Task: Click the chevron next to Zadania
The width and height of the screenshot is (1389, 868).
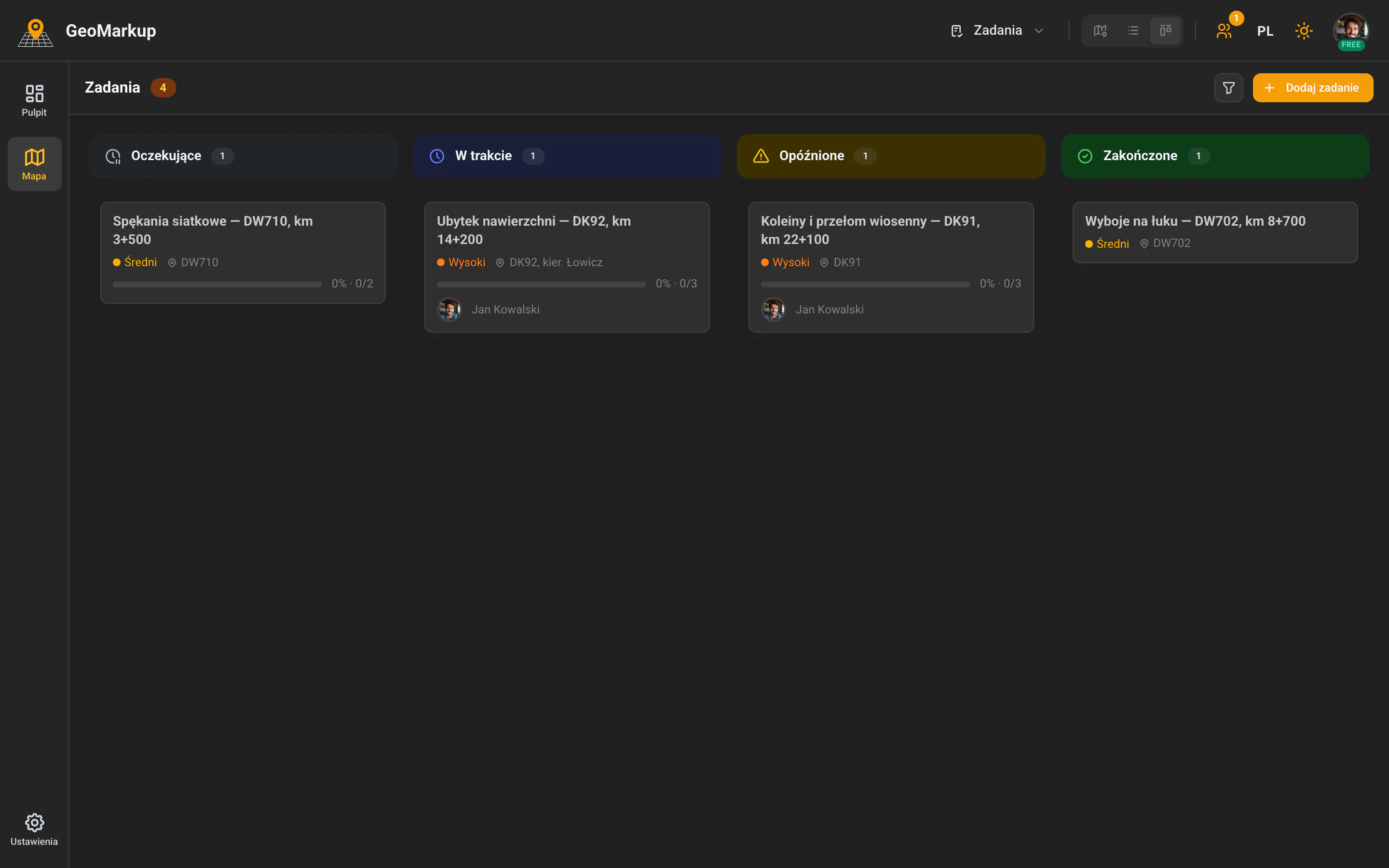Action: point(1038,31)
